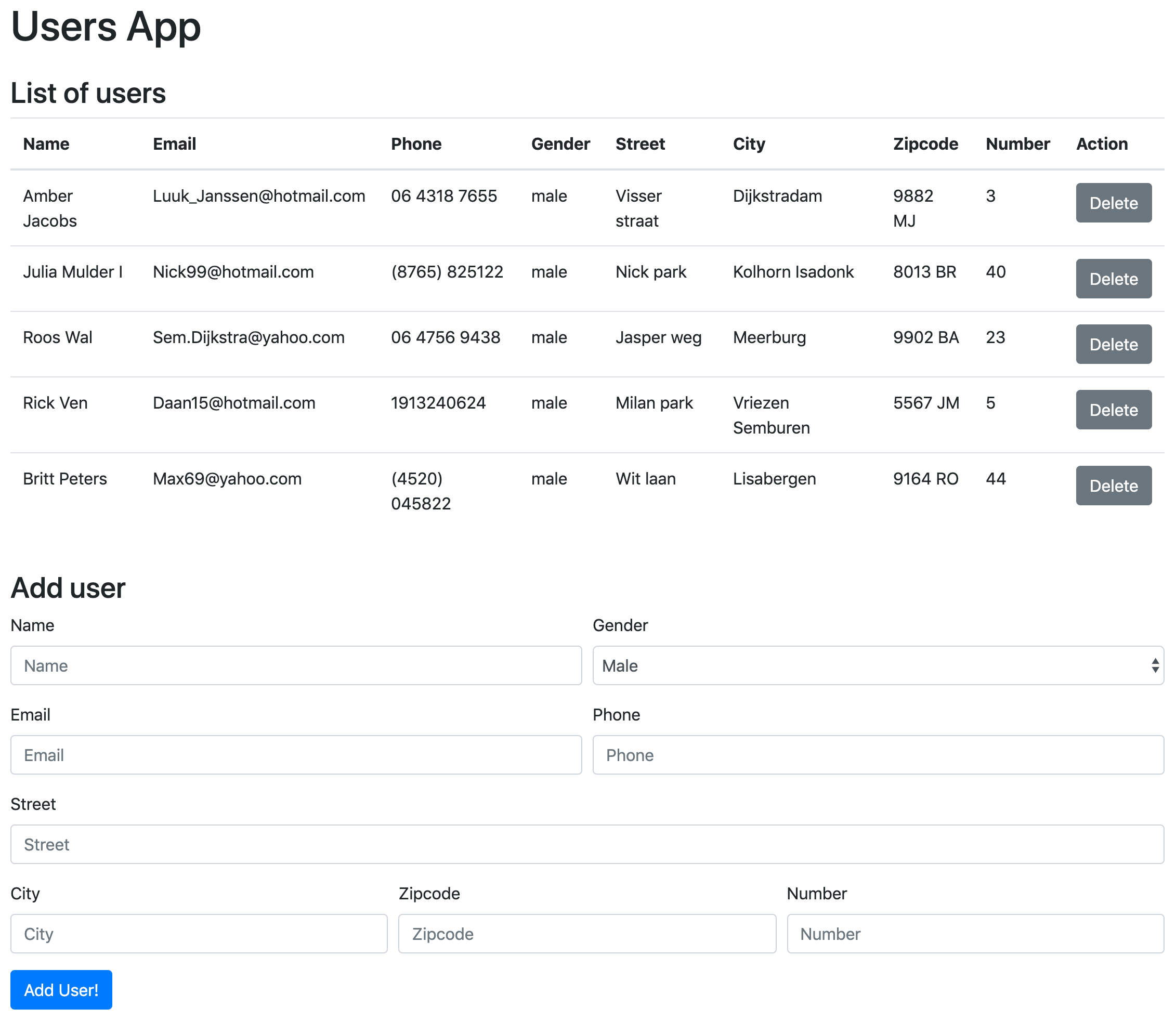
Task: Delete the Amber Jacobs user row
Action: (1113, 203)
